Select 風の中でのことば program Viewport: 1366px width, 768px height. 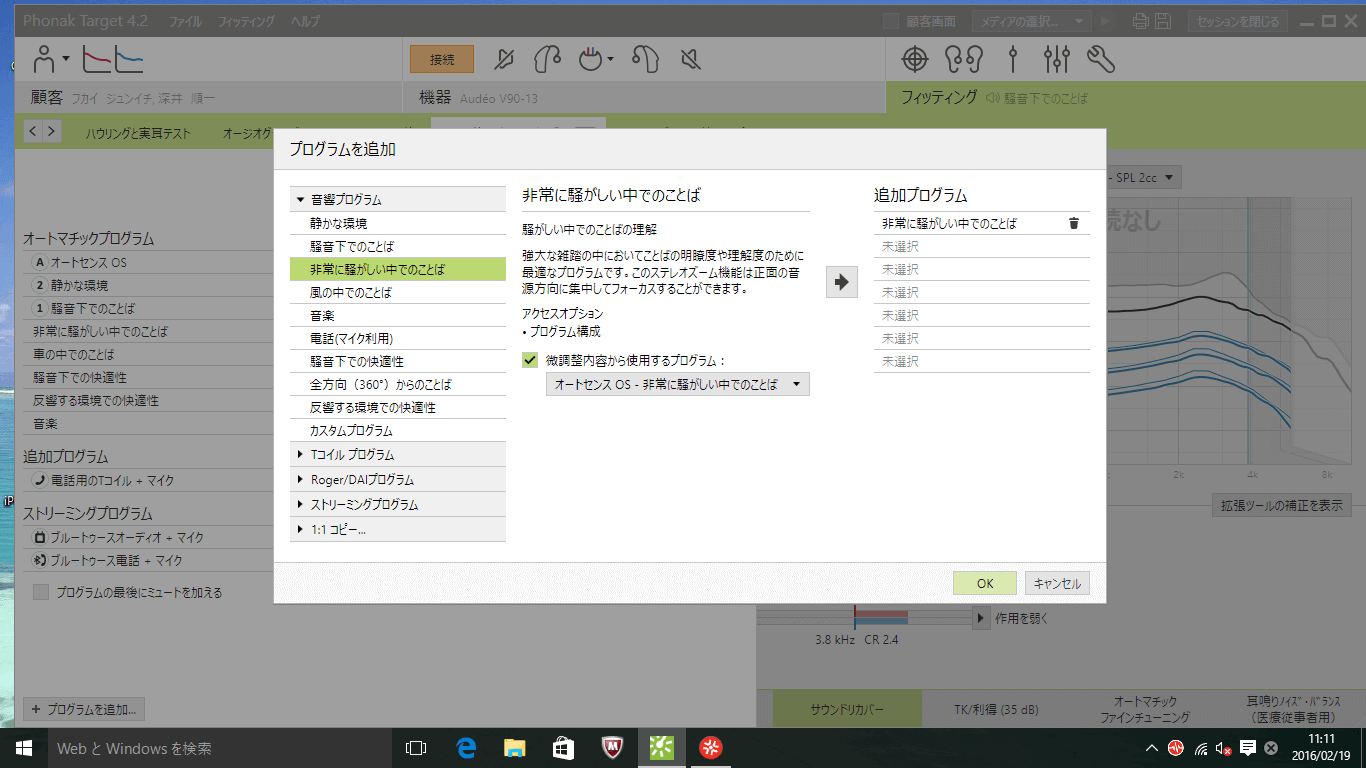pos(398,293)
